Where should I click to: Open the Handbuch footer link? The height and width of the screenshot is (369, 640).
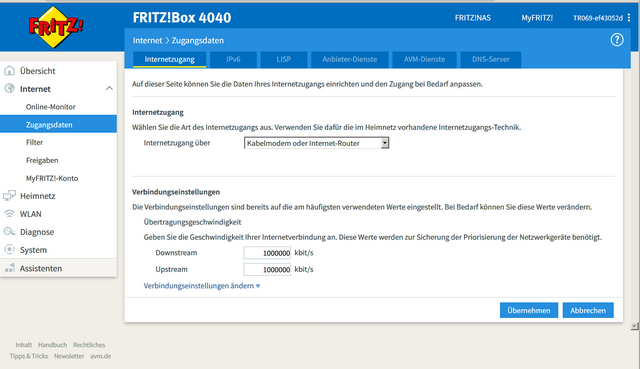coord(52,345)
